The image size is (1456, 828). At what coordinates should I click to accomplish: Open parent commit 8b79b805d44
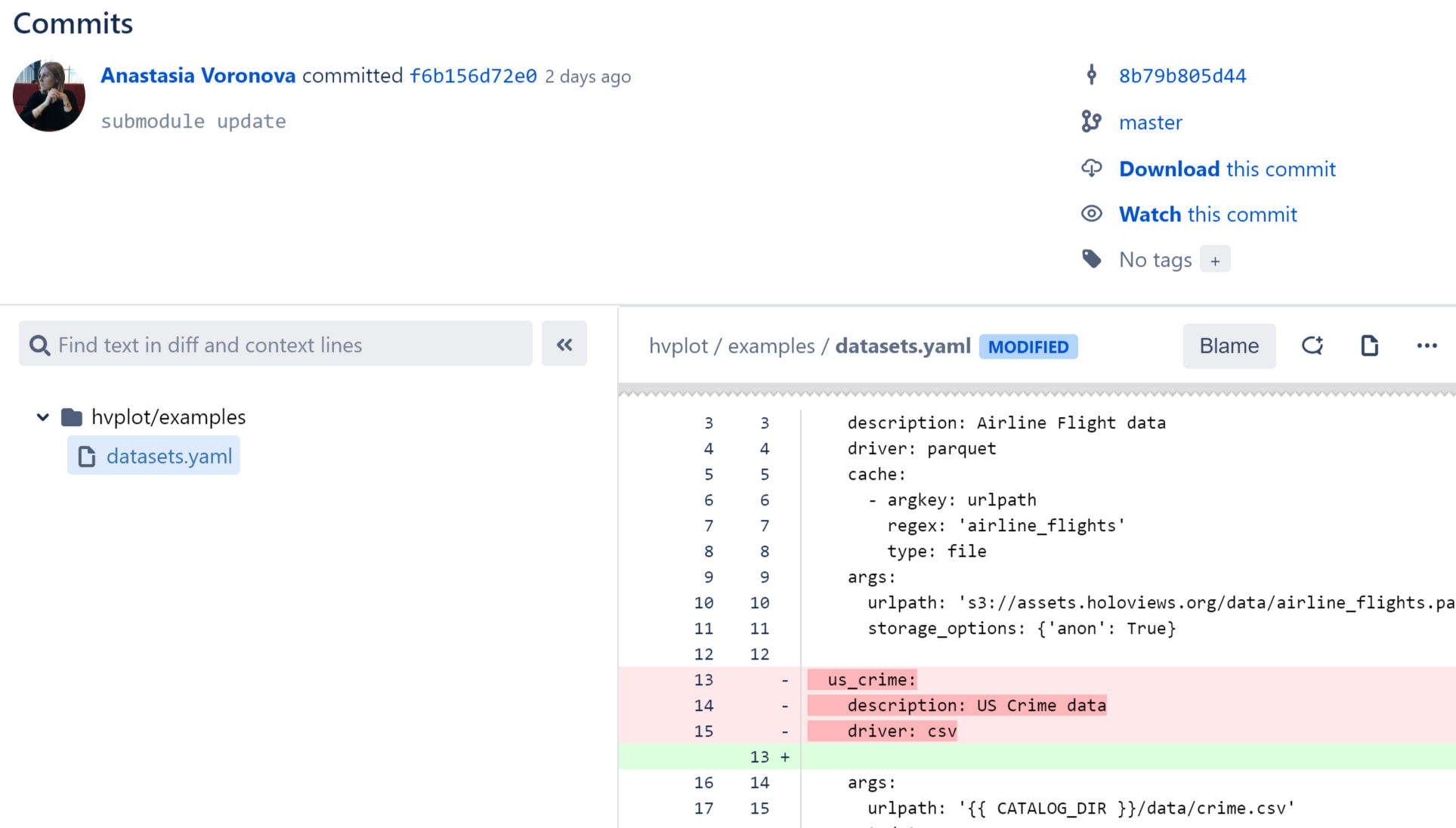pos(1182,76)
